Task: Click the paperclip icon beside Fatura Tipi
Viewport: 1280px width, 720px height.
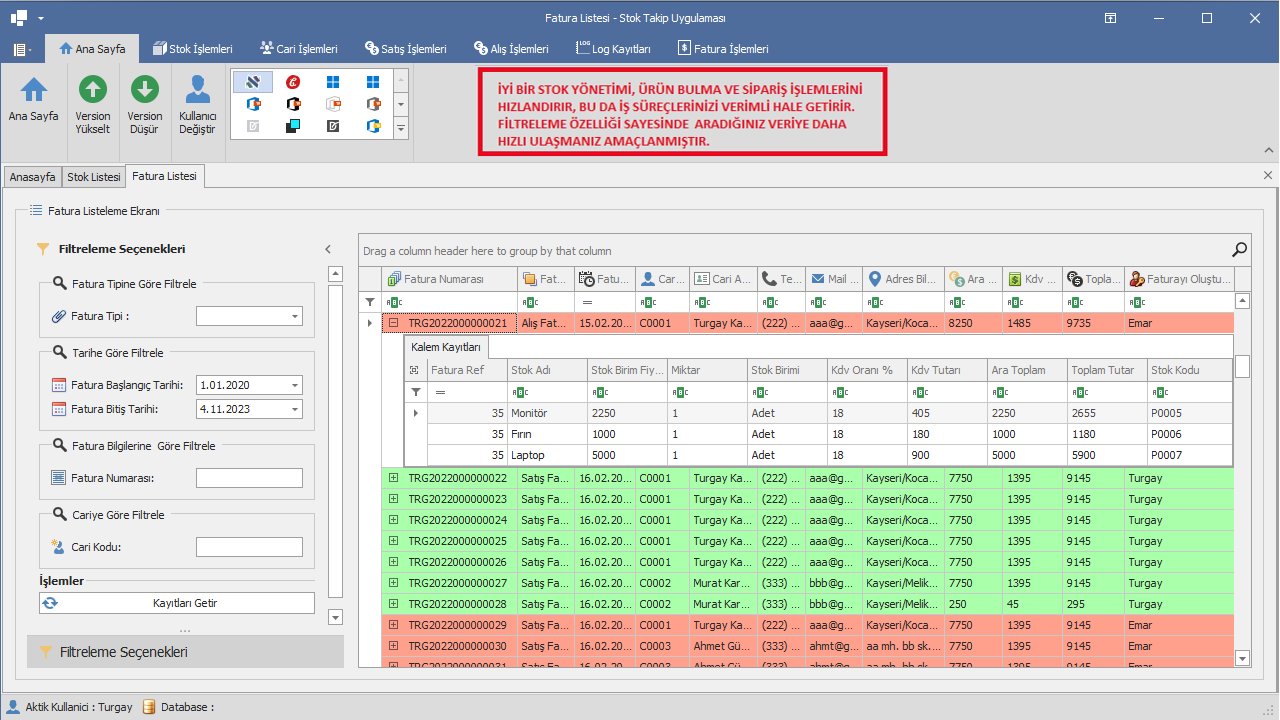Action: (58, 316)
